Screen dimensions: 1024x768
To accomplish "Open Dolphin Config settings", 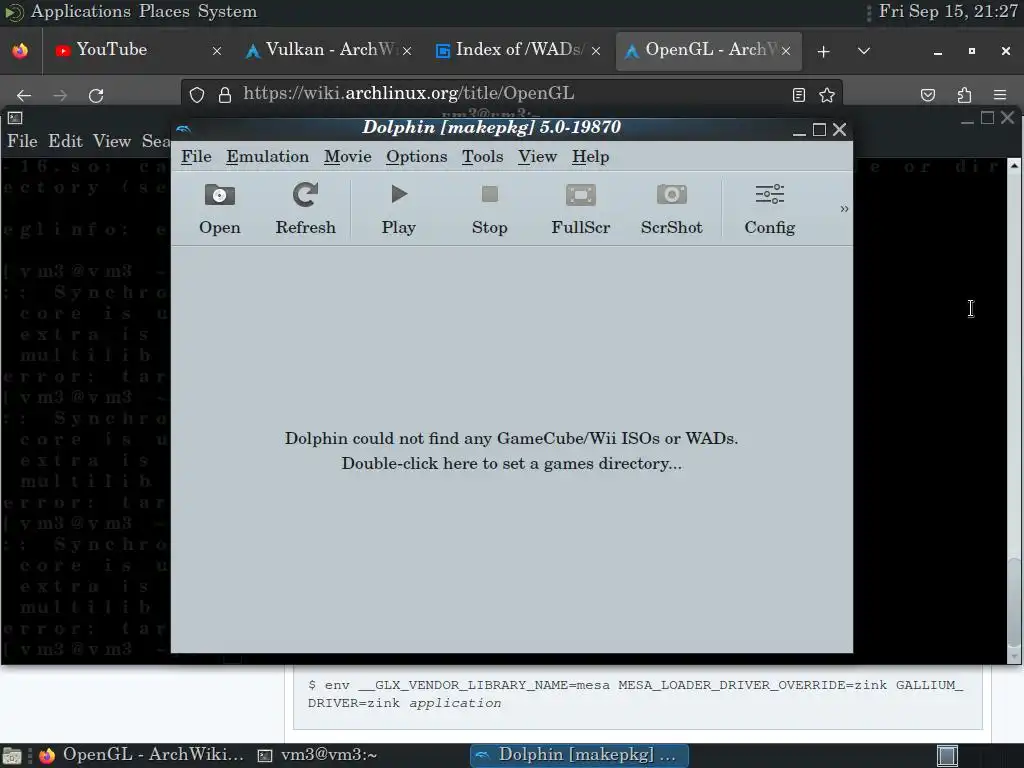I will 769,209.
